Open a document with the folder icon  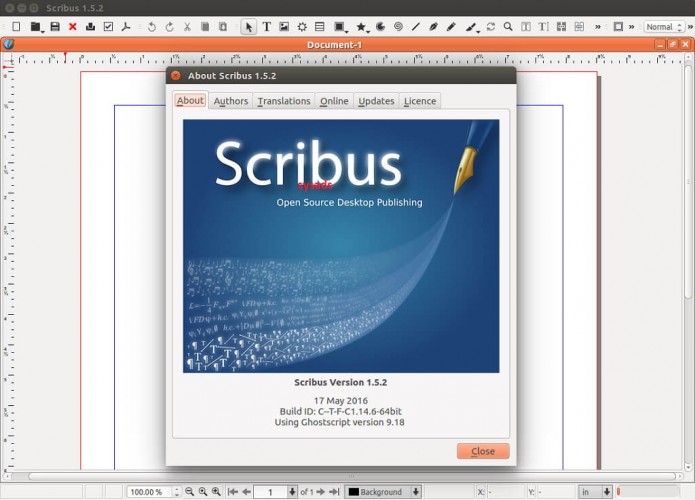coord(36,27)
